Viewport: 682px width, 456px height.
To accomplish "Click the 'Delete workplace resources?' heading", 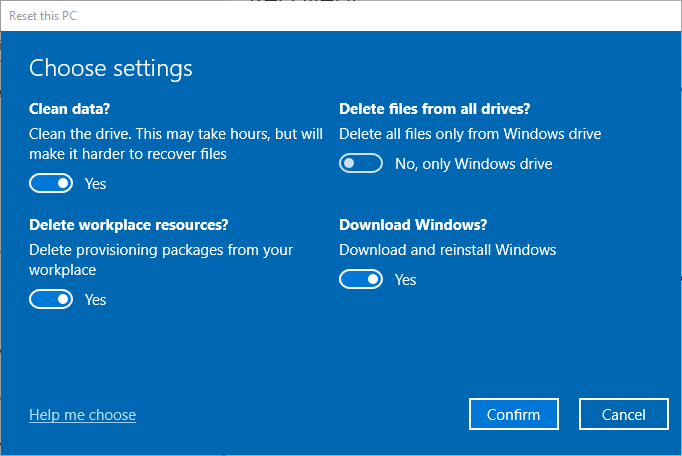I will point(121,224).
